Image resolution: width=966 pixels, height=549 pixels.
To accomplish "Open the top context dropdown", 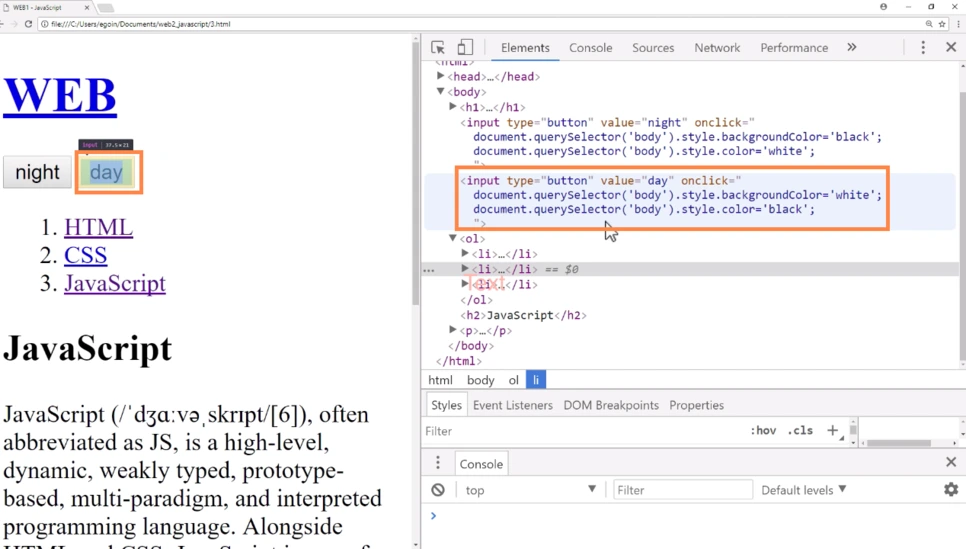I will pos(530,490).
